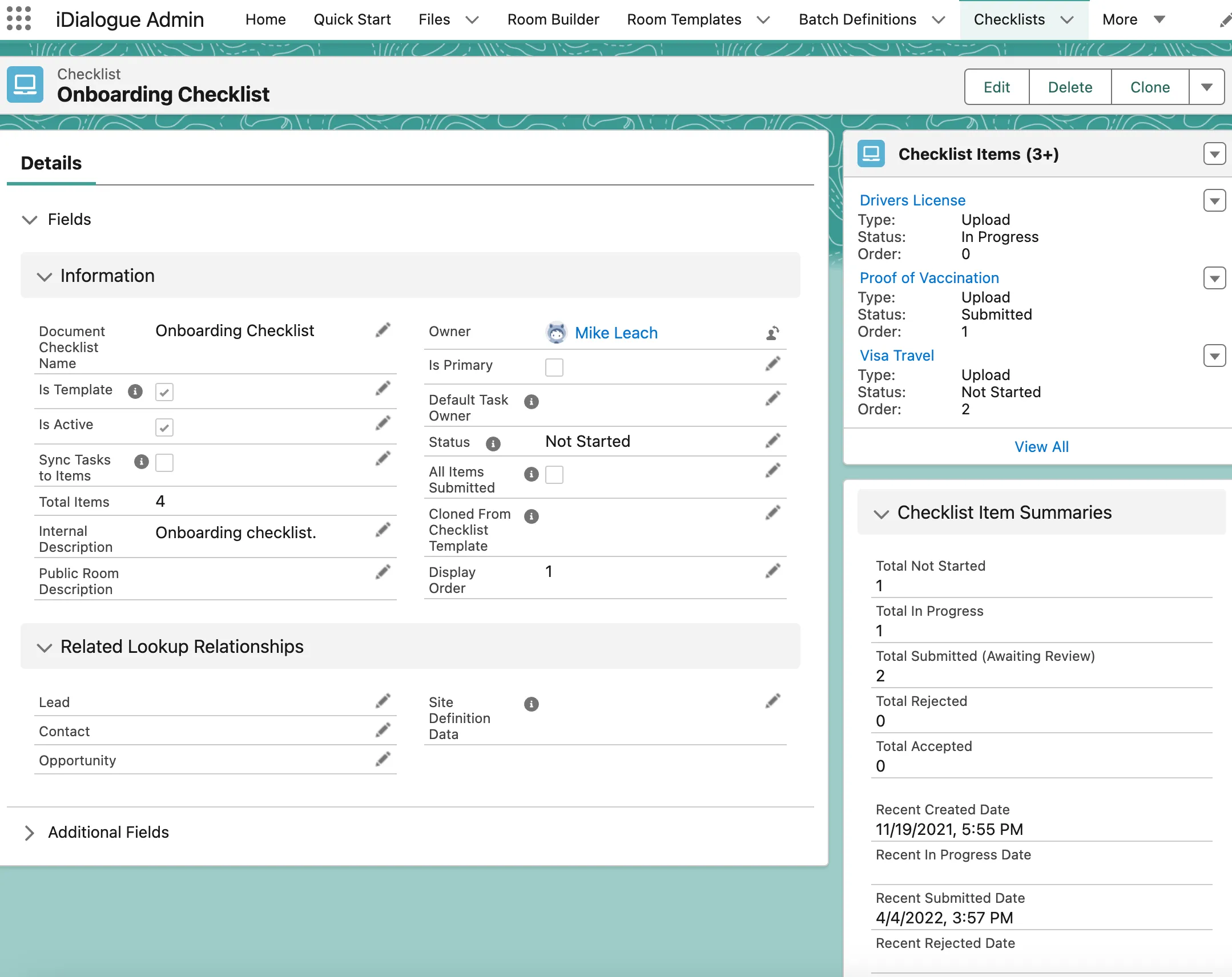Edit the Is Primary field pencil
The height and width of the screenshot is (977, 1232).
coord(772,364)
